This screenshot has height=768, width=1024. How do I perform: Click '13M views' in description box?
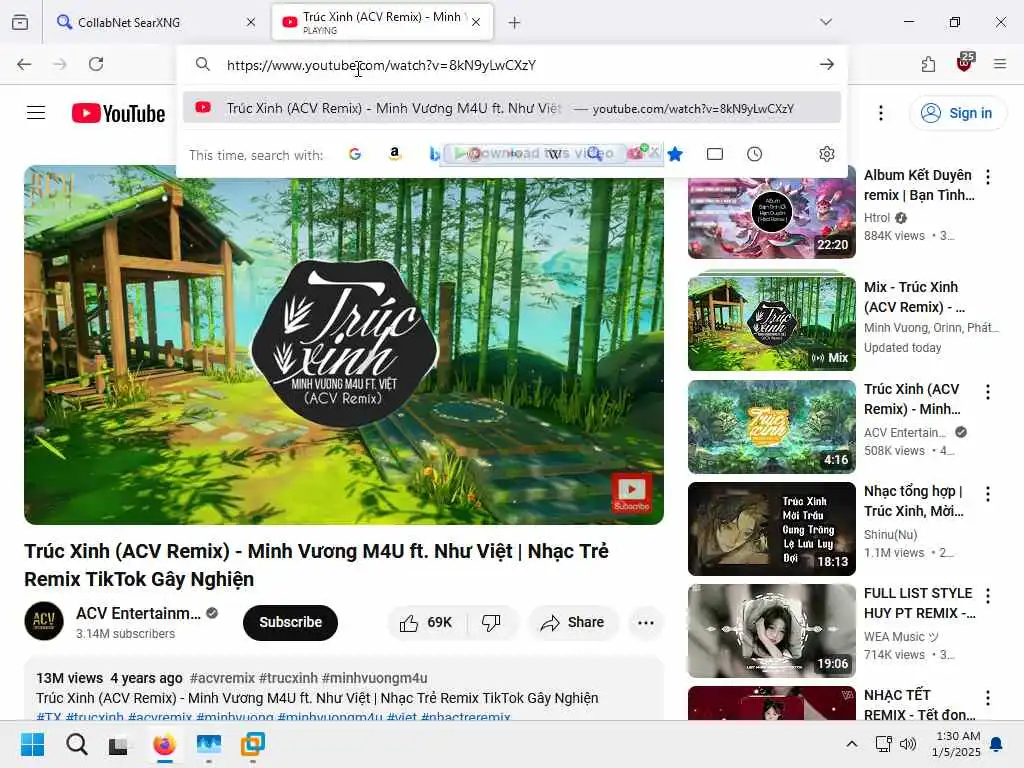69,678
